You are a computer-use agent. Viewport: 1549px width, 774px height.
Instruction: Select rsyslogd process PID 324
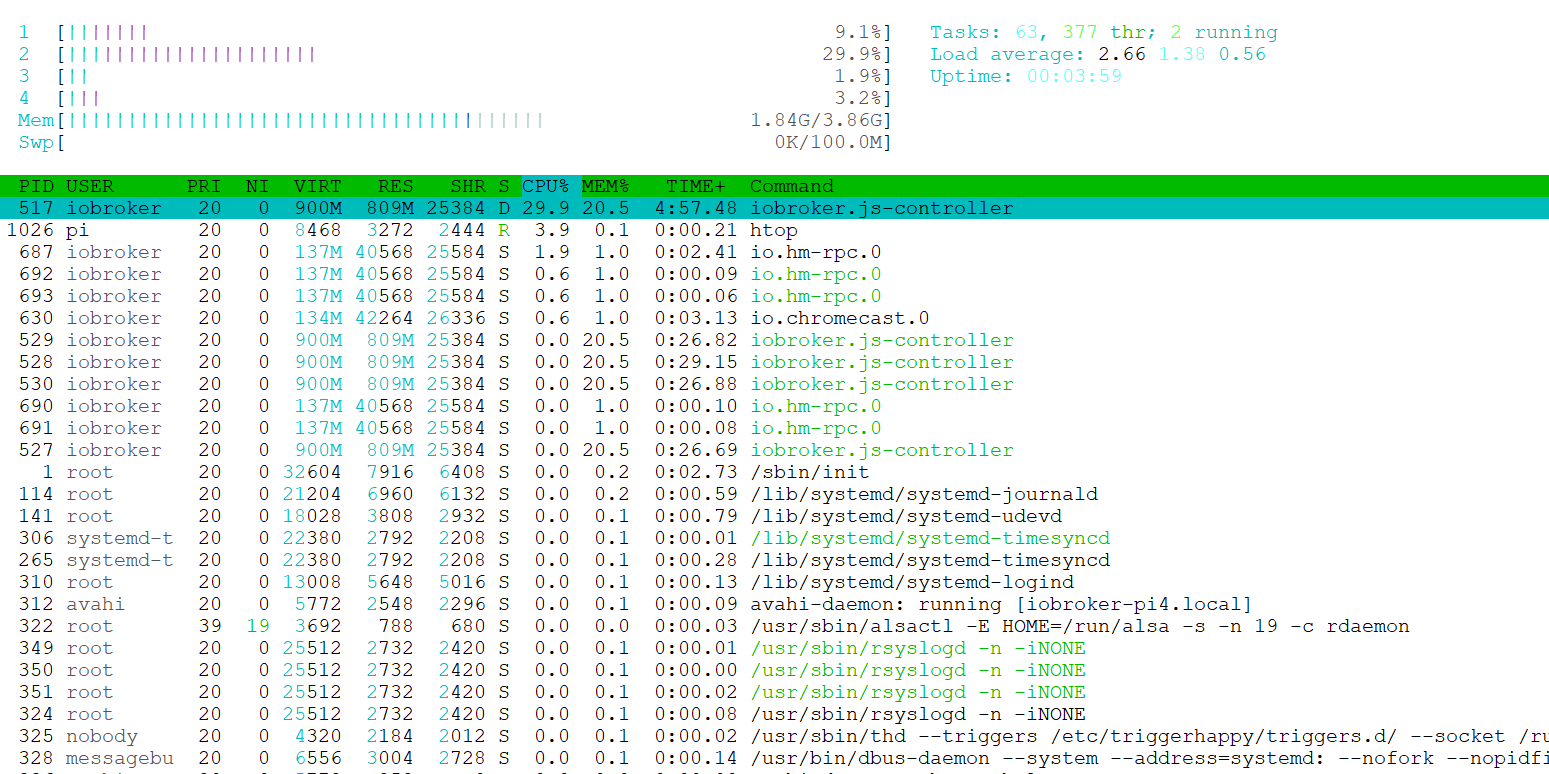point(774,714)
